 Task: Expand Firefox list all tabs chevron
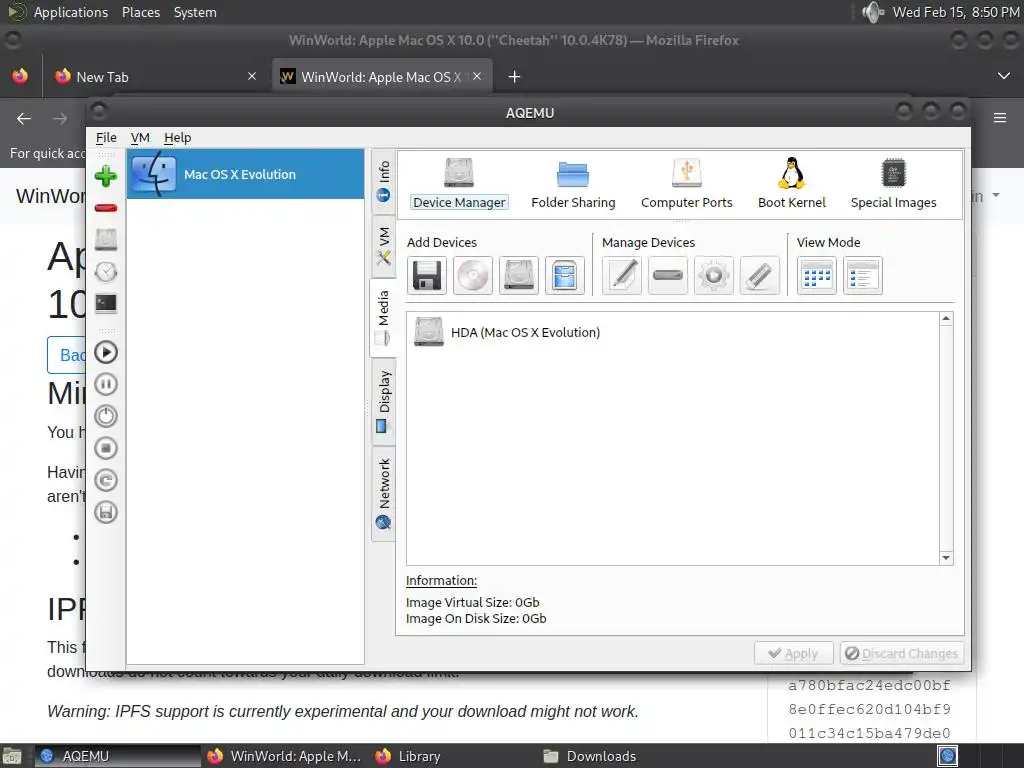1004,76
